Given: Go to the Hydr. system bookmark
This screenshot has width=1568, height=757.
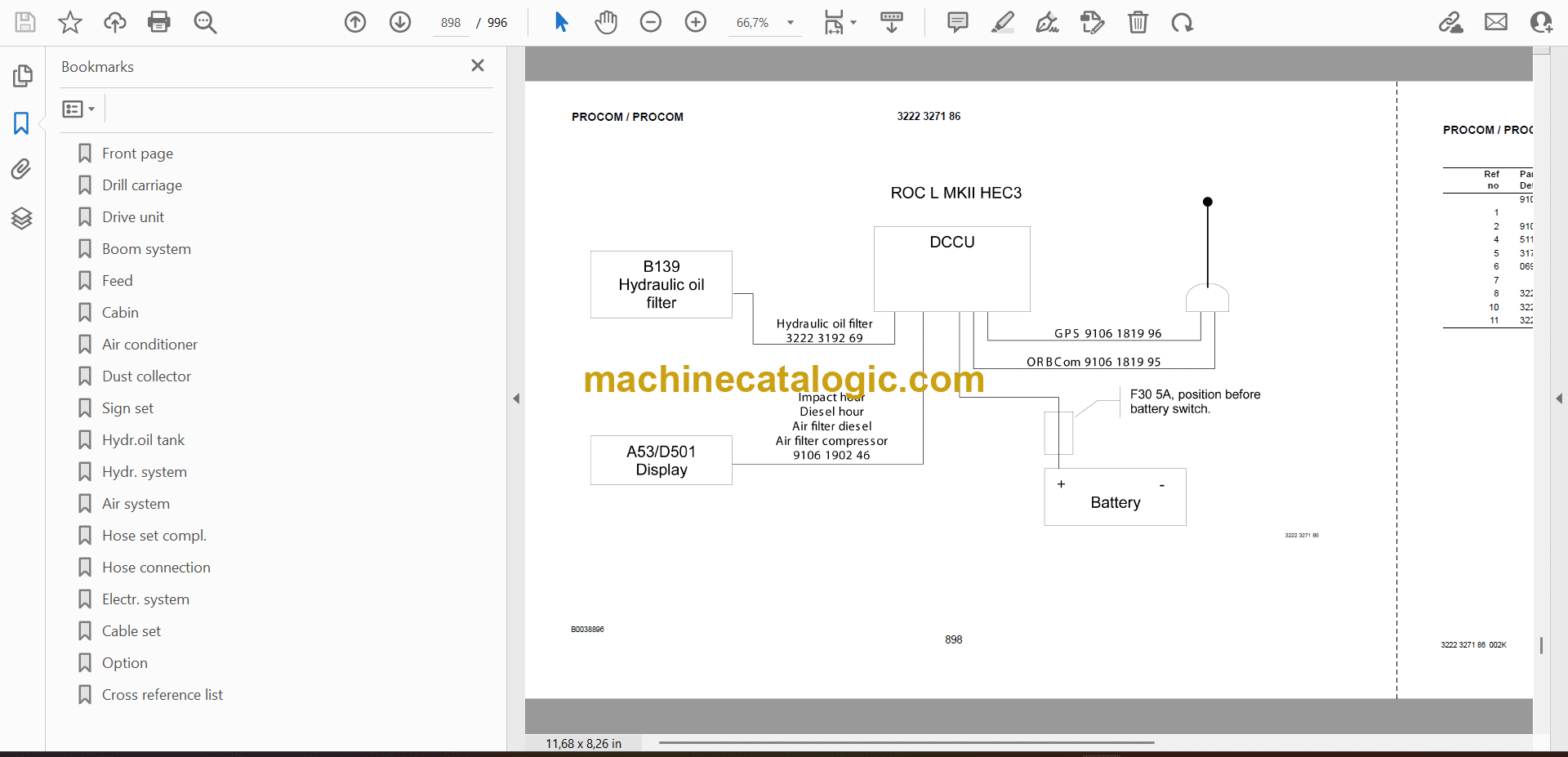Looking at the screenshot, I should (145, 472).
